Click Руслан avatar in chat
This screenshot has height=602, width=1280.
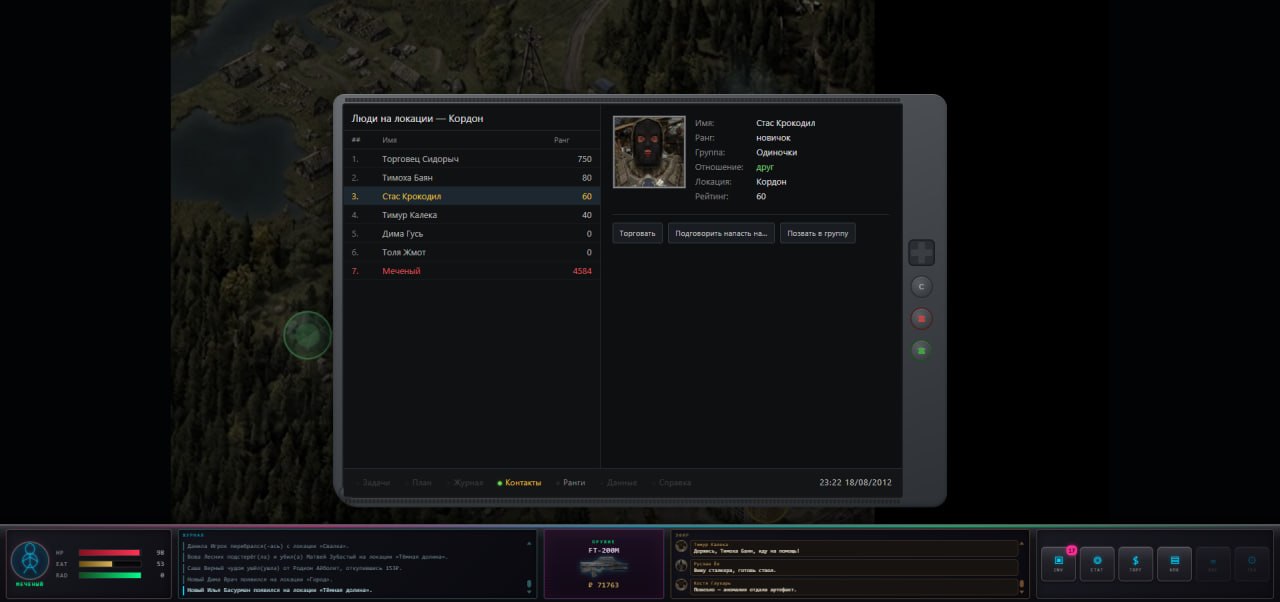[x=681, y=565]
